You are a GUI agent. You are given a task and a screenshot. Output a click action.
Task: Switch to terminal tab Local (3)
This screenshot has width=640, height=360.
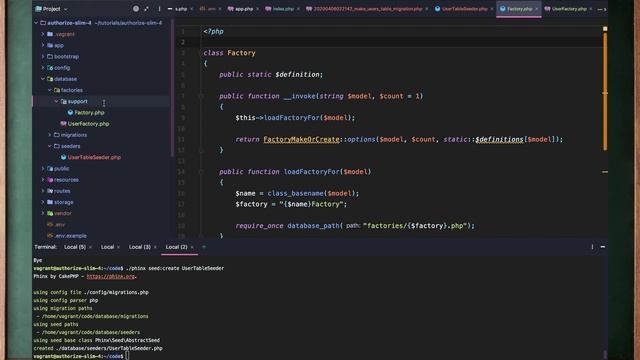tap(140, 247)
